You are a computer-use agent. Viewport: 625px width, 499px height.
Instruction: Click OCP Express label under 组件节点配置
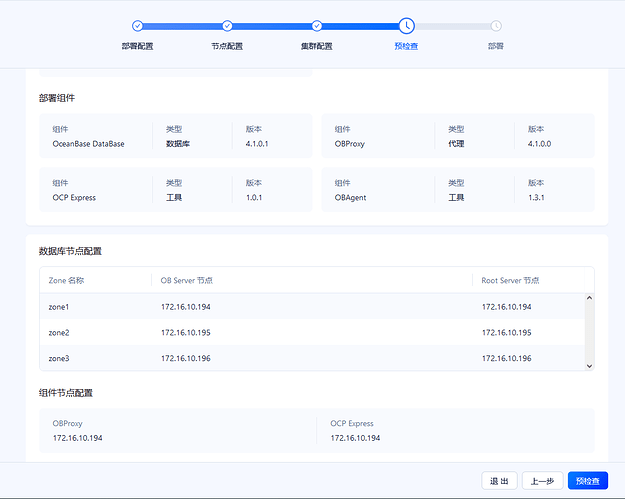[x=352, y=424]
